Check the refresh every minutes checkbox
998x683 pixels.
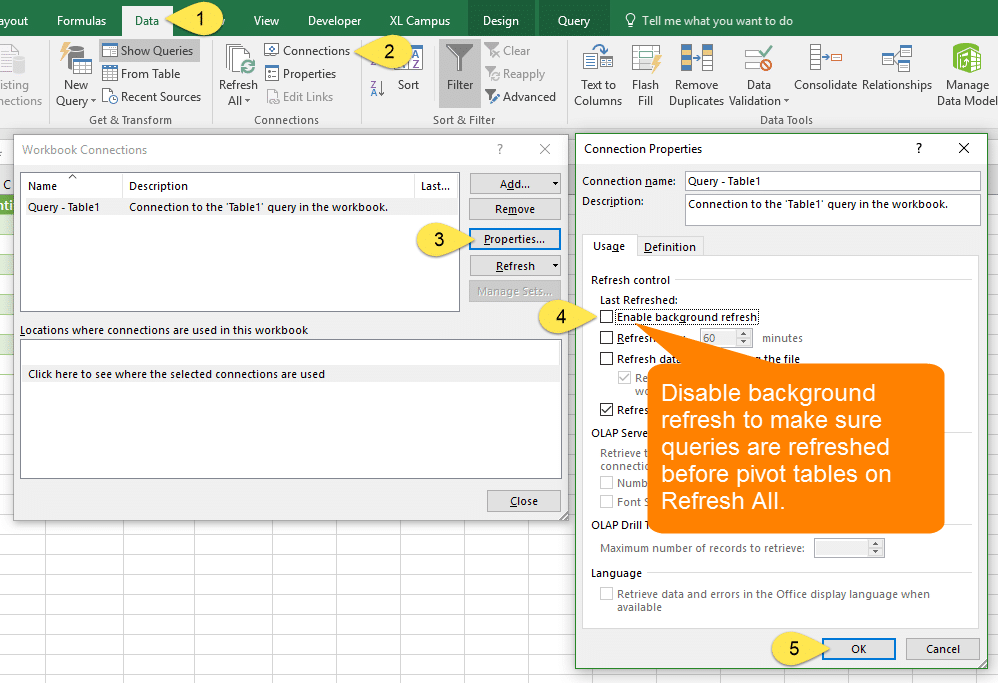[607, 338]
